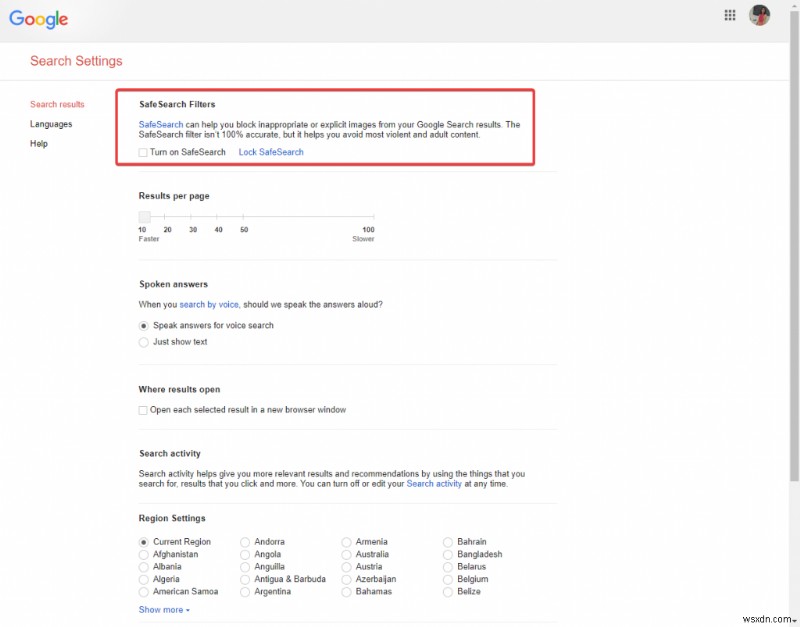Screen dimensions: 800x627
Task: Enable Turn on SafeSearch
Action: (142, 152)
